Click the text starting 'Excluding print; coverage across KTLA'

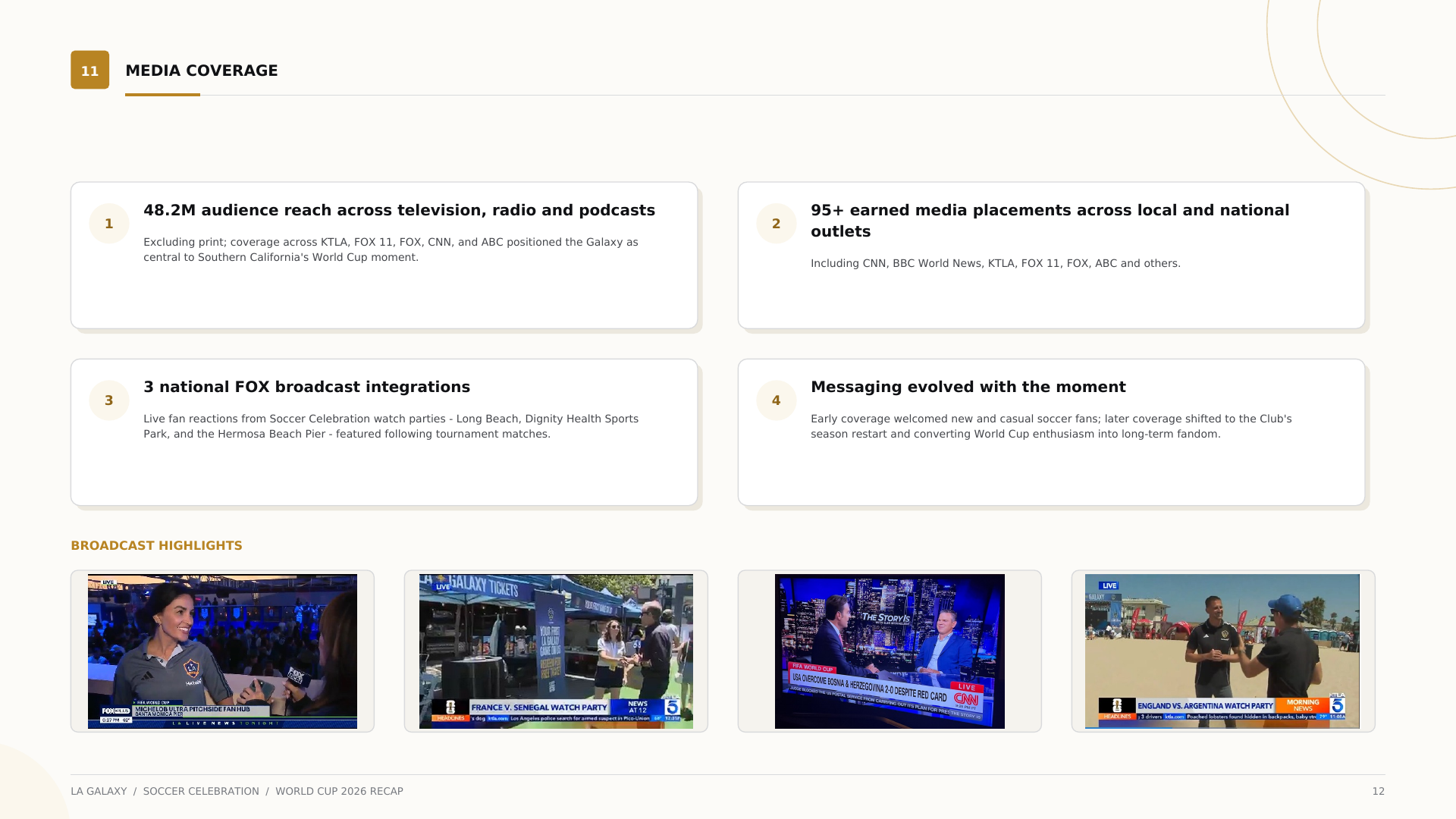point(391,249)
